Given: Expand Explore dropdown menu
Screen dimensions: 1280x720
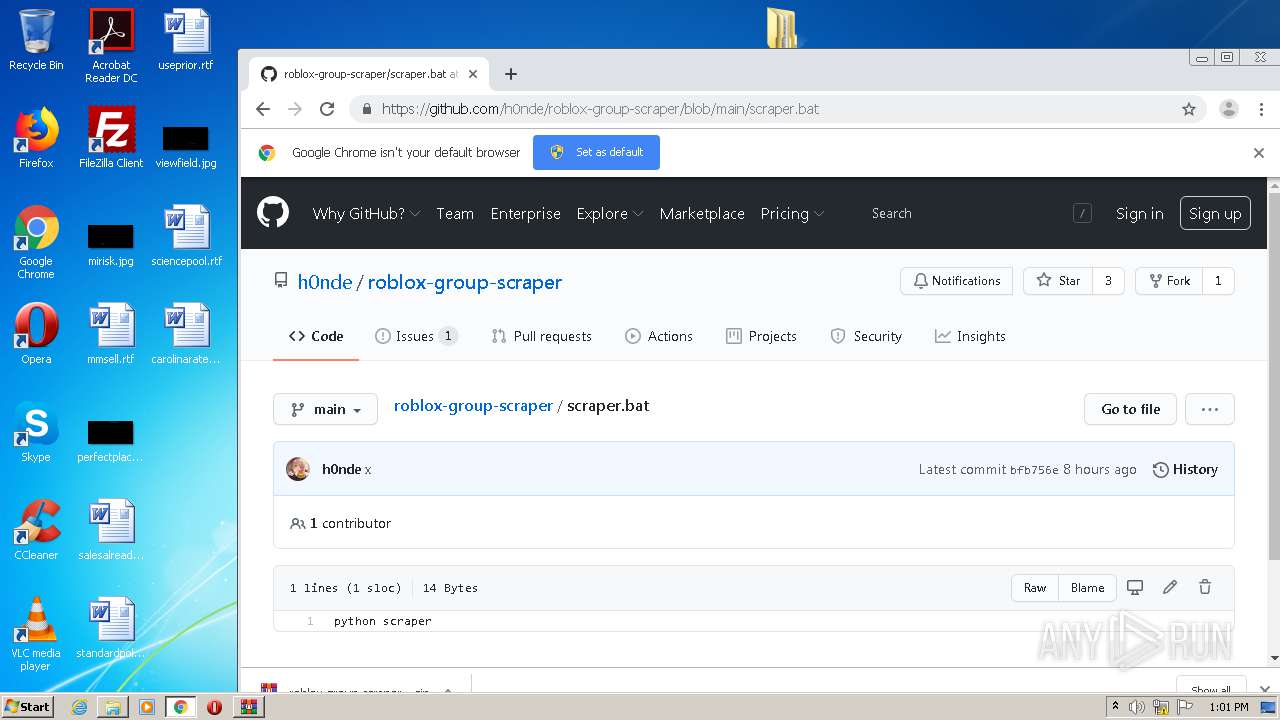Looking at the screenshot, I should [x=609, y=213].
